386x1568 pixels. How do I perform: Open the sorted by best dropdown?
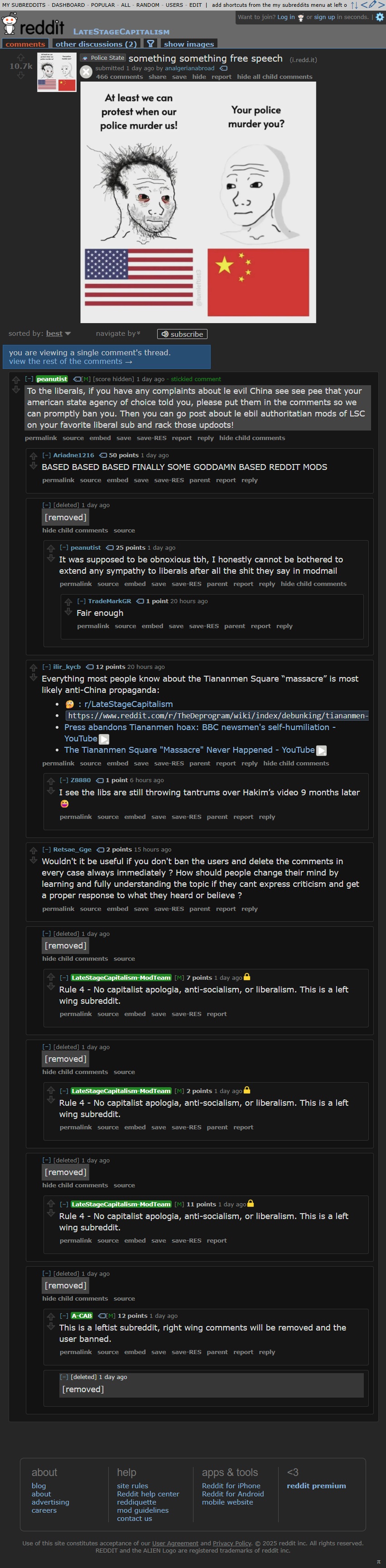pyautogui.click(x=58, y=334)
